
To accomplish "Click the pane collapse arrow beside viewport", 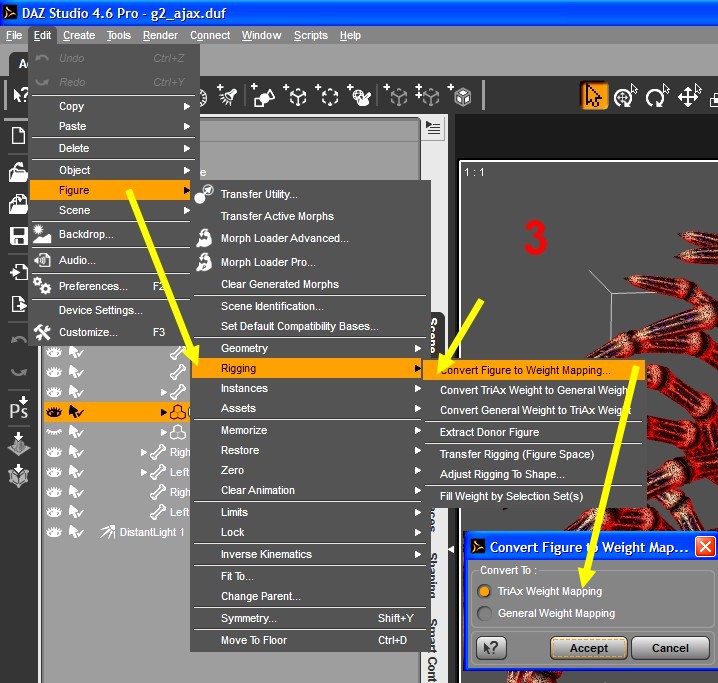I will click(451, 549).
